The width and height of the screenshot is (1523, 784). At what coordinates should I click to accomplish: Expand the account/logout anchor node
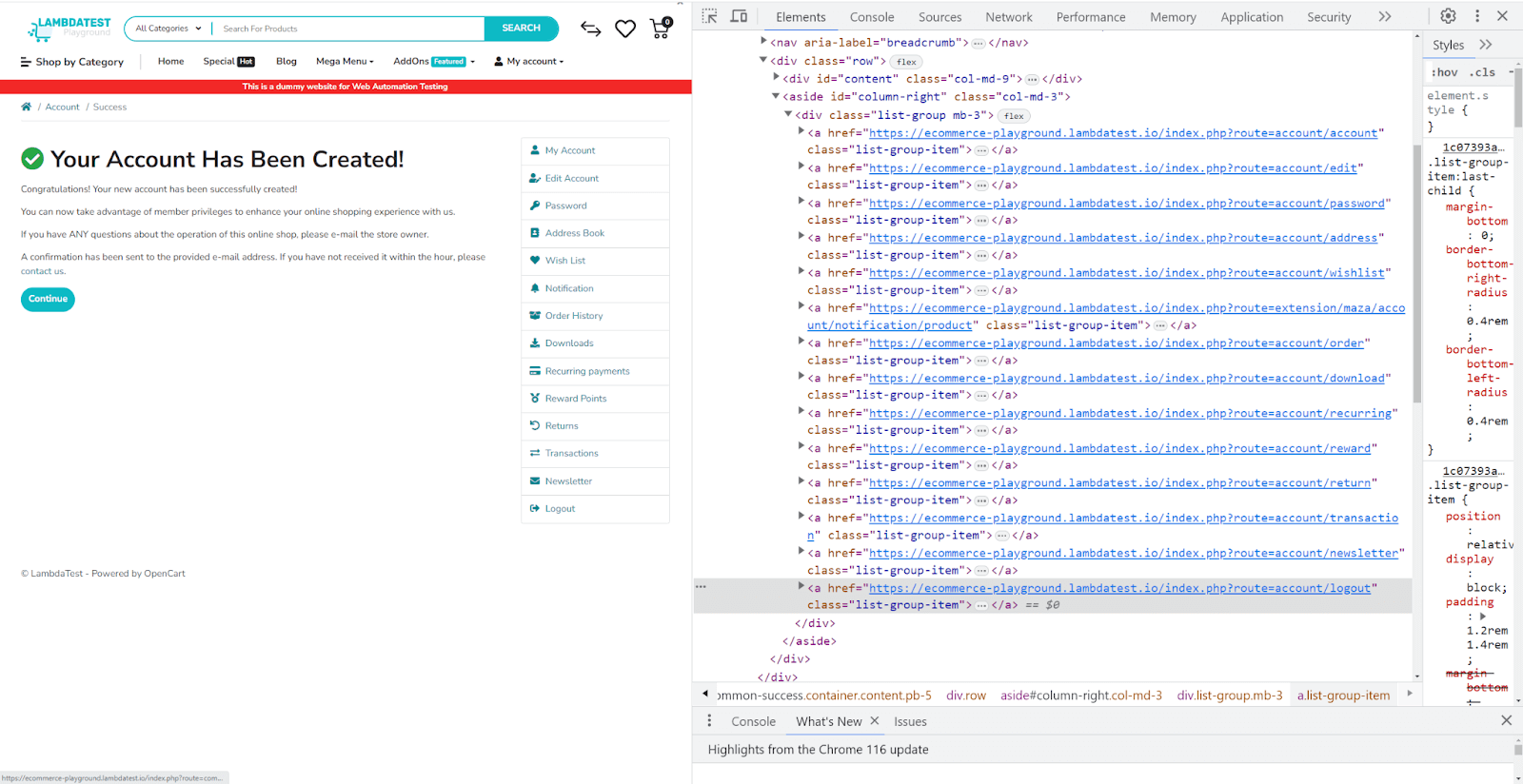(801, 587)
